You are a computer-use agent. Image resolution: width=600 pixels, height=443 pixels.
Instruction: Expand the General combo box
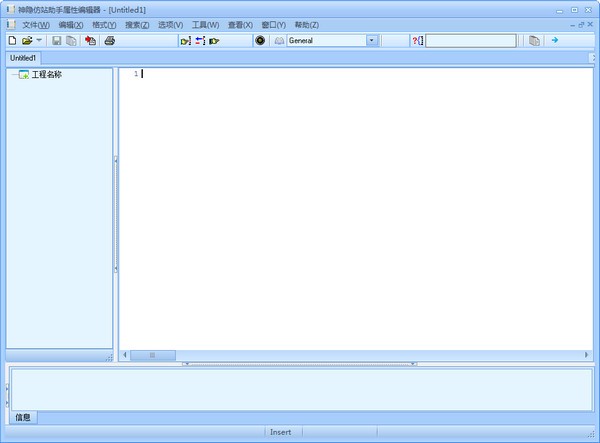coord(372,41)
